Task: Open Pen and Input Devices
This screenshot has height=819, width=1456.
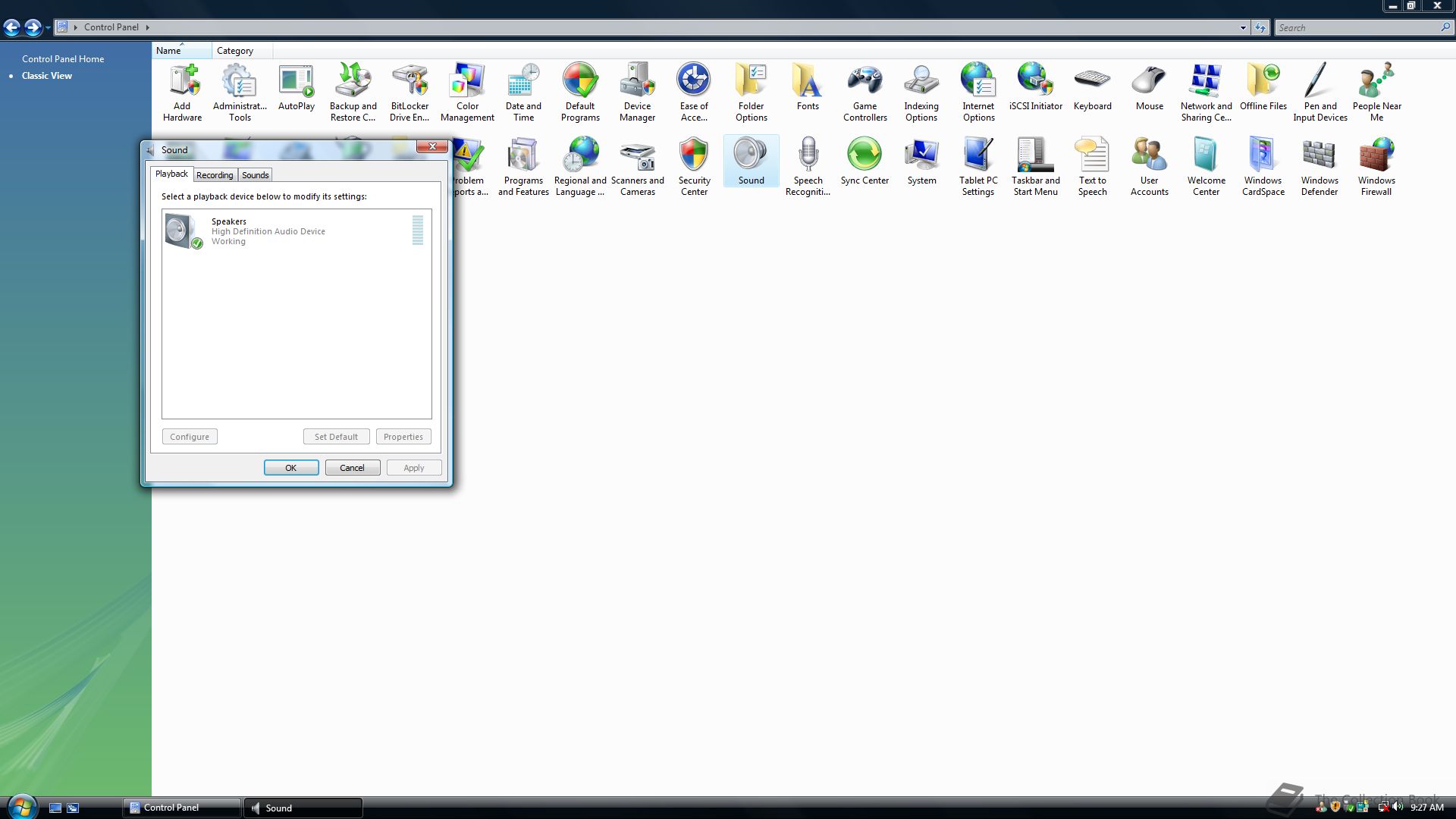Action: click(x=1320, y=92)
